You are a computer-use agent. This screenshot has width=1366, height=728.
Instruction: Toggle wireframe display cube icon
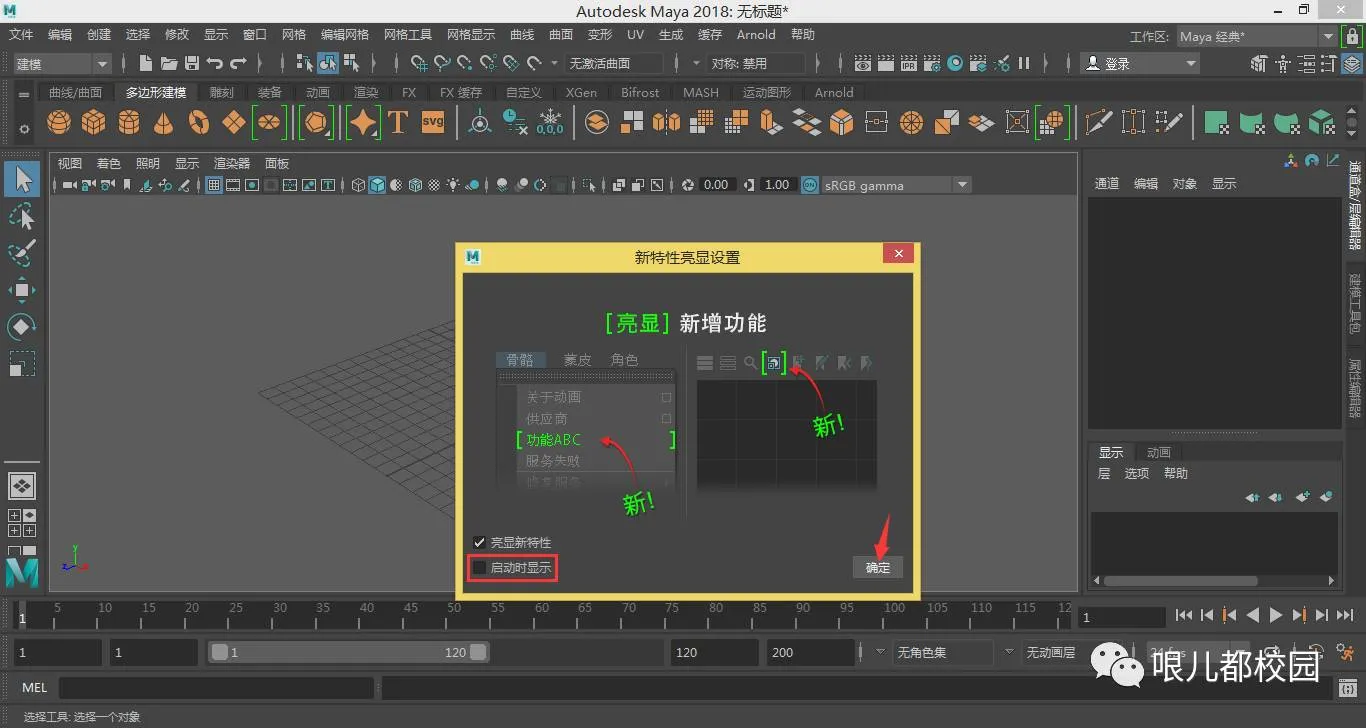click(359, 185)
